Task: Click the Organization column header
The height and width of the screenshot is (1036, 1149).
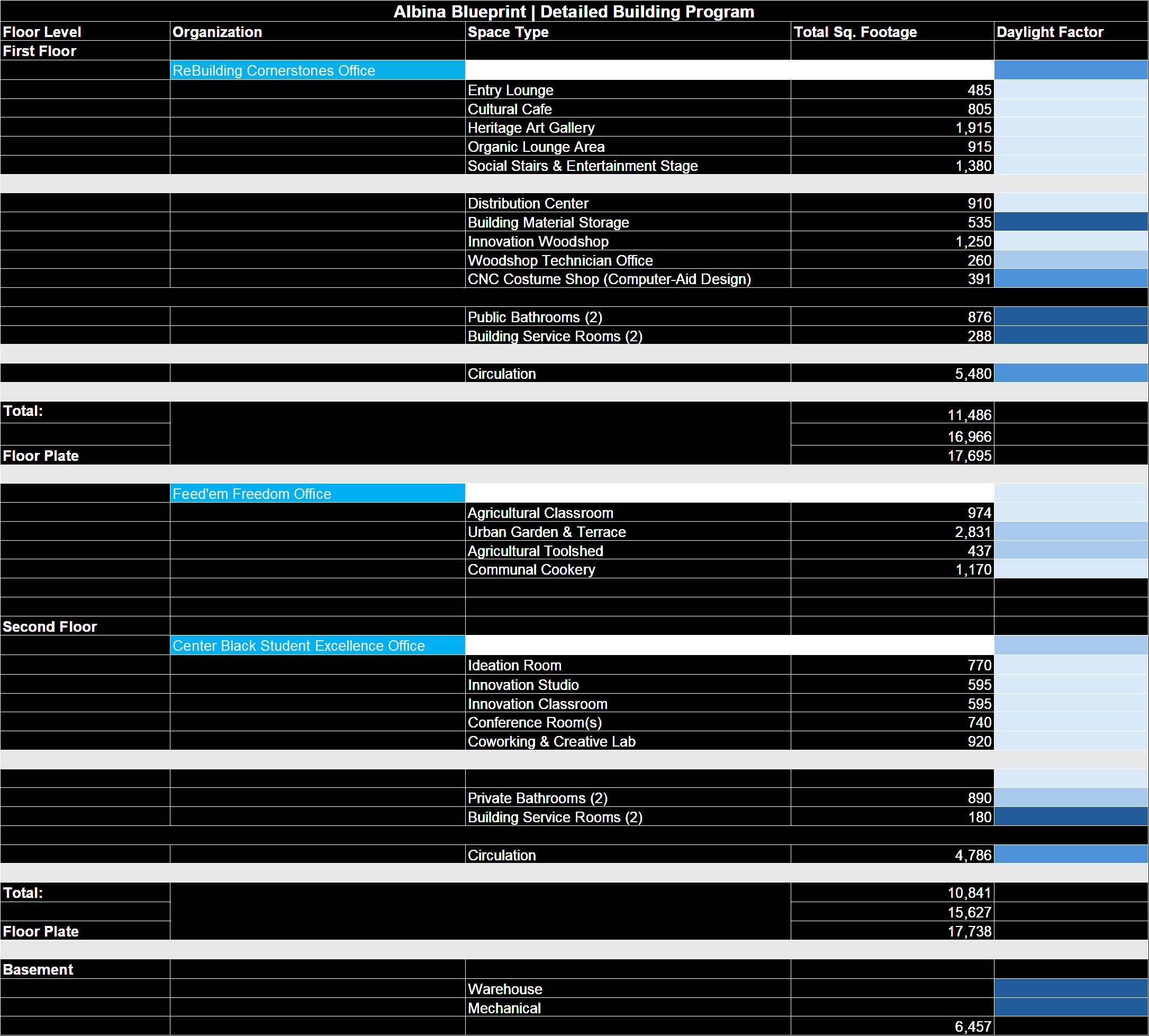Action: coord(317,32)
